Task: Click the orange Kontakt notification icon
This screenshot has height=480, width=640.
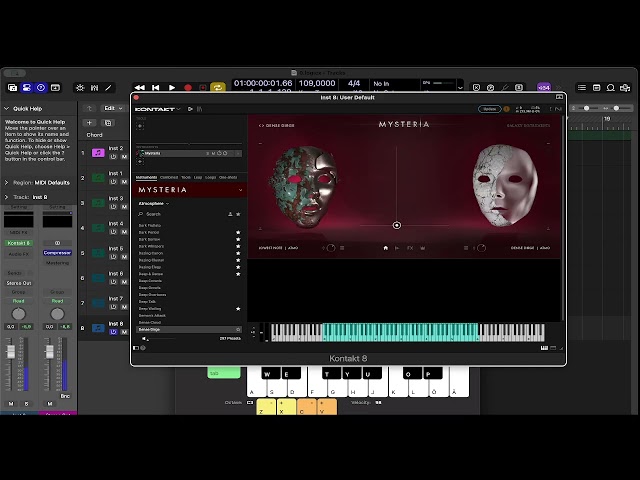Action: click(x=507, y=109)
